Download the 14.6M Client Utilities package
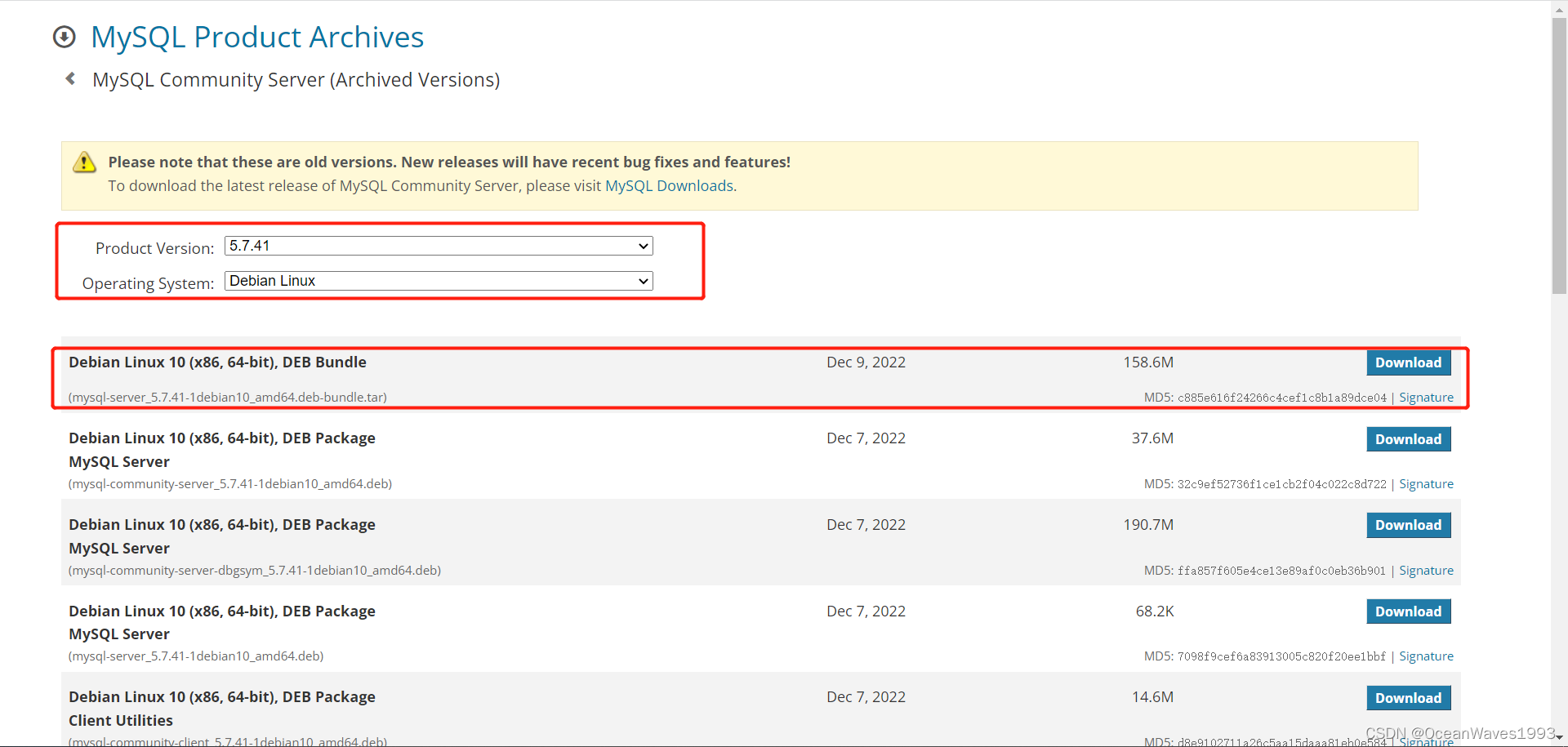The image size is (1568, 747). point(1409,698)
